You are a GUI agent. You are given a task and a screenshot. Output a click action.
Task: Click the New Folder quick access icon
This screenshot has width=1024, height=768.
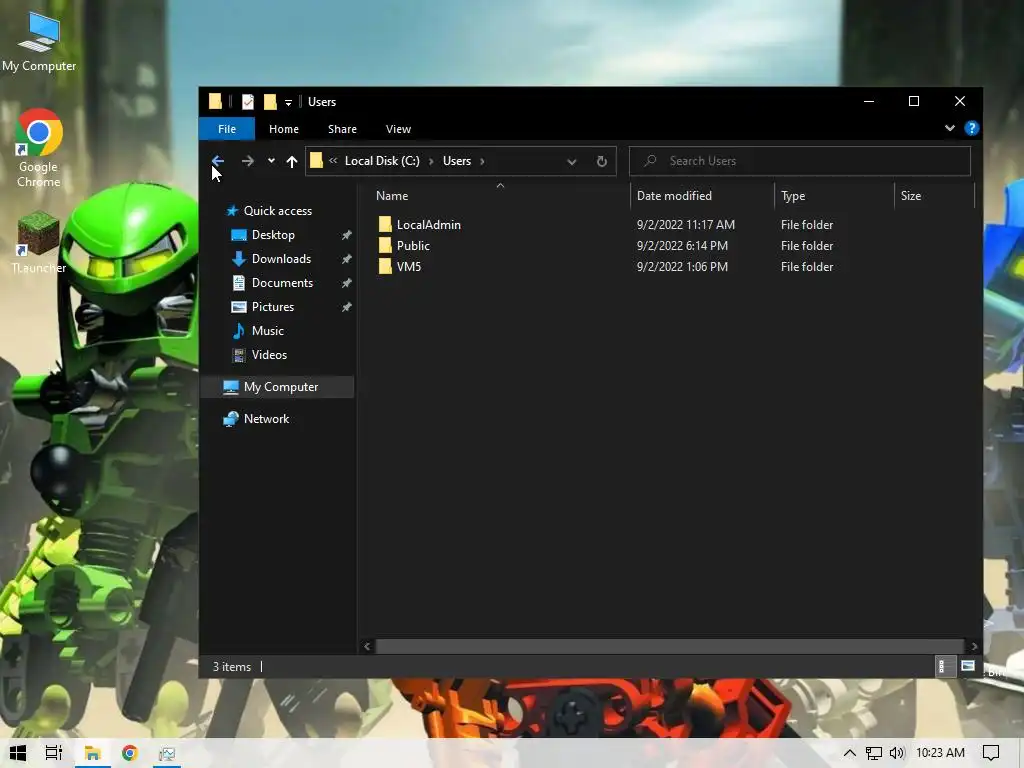tap(270, 102)
